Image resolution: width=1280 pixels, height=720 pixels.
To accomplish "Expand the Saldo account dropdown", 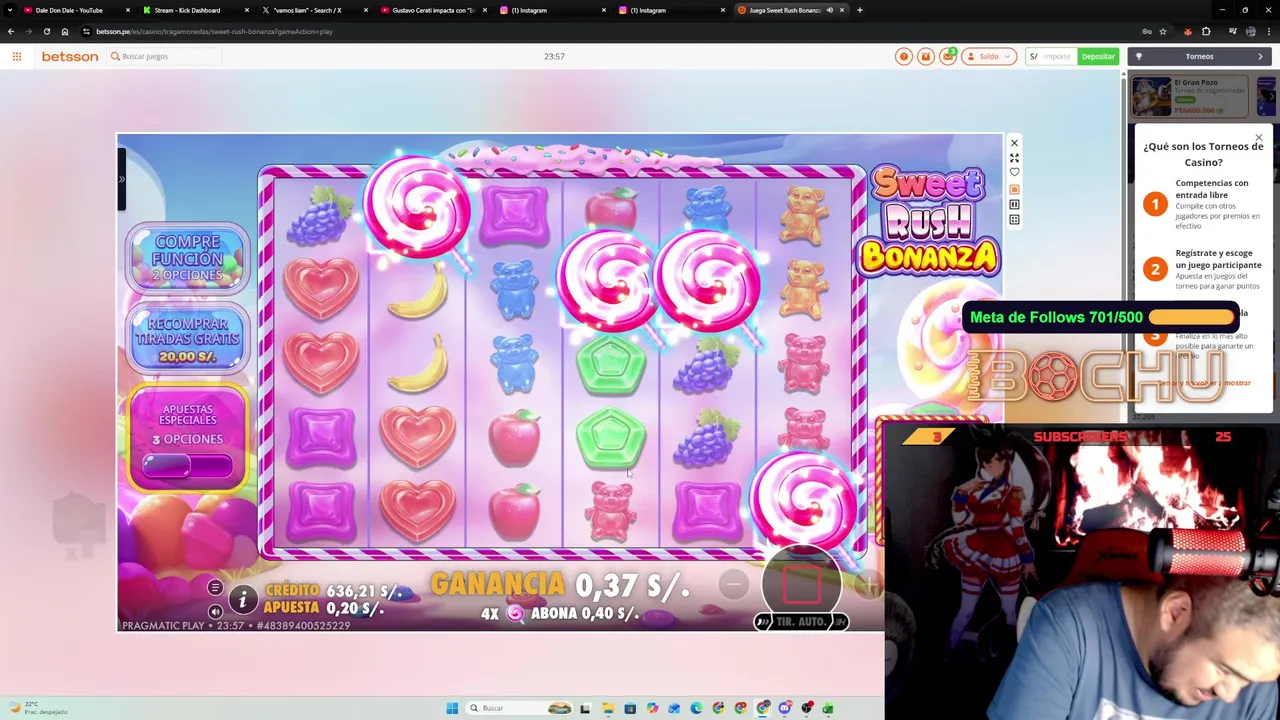I will click(989, 56).
